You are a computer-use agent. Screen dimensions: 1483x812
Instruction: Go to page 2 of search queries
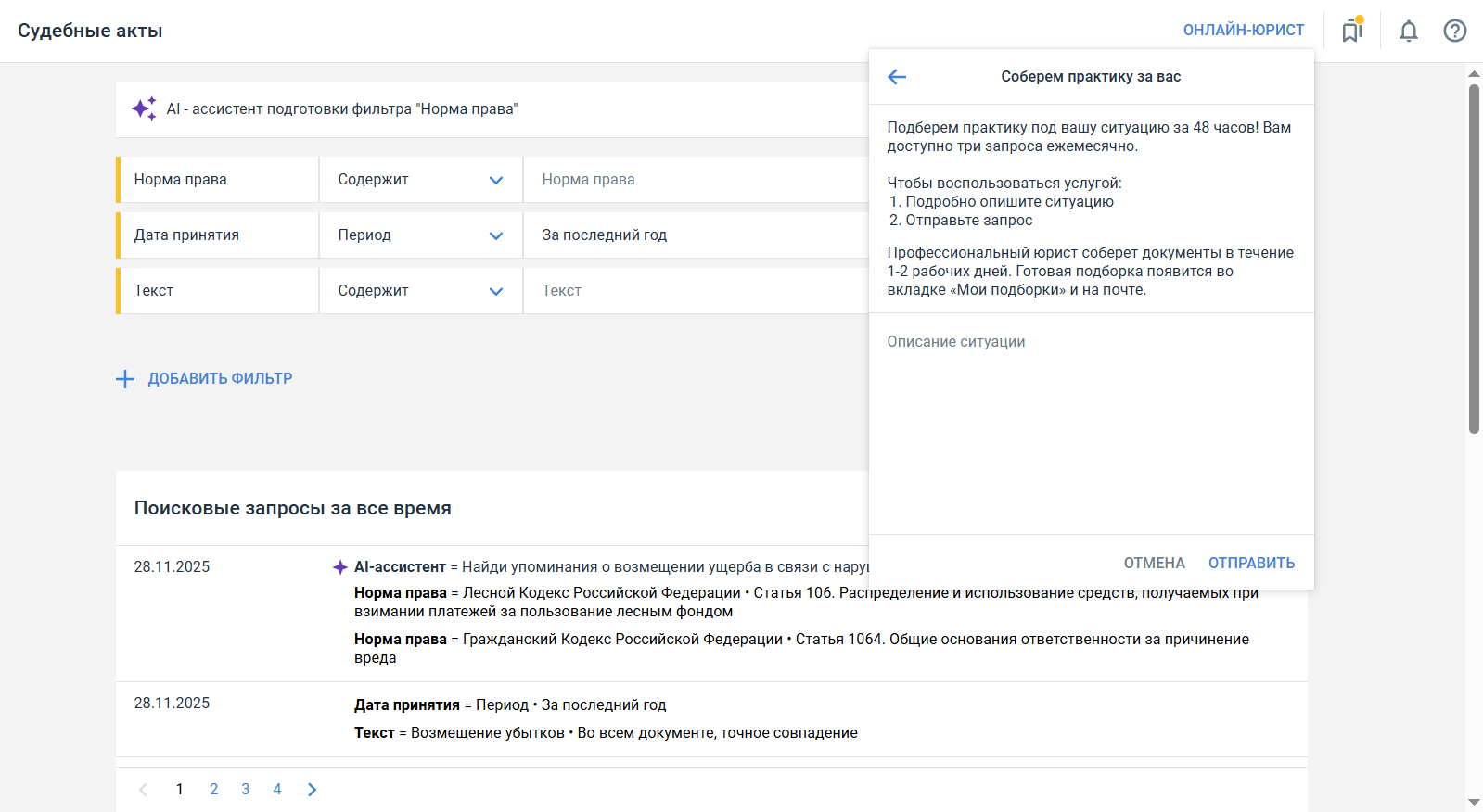[214, 790]
